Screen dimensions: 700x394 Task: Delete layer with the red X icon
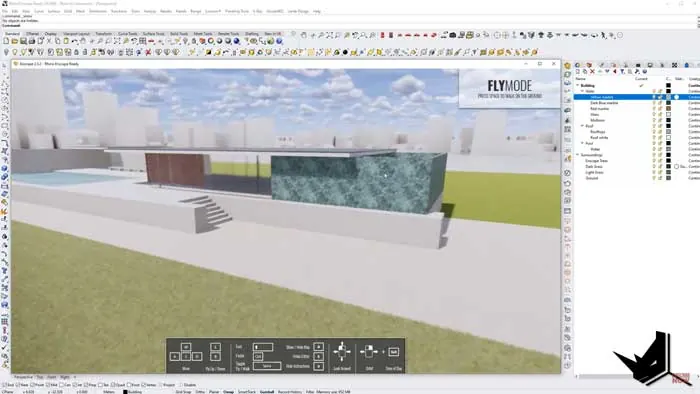click(592, 71)
